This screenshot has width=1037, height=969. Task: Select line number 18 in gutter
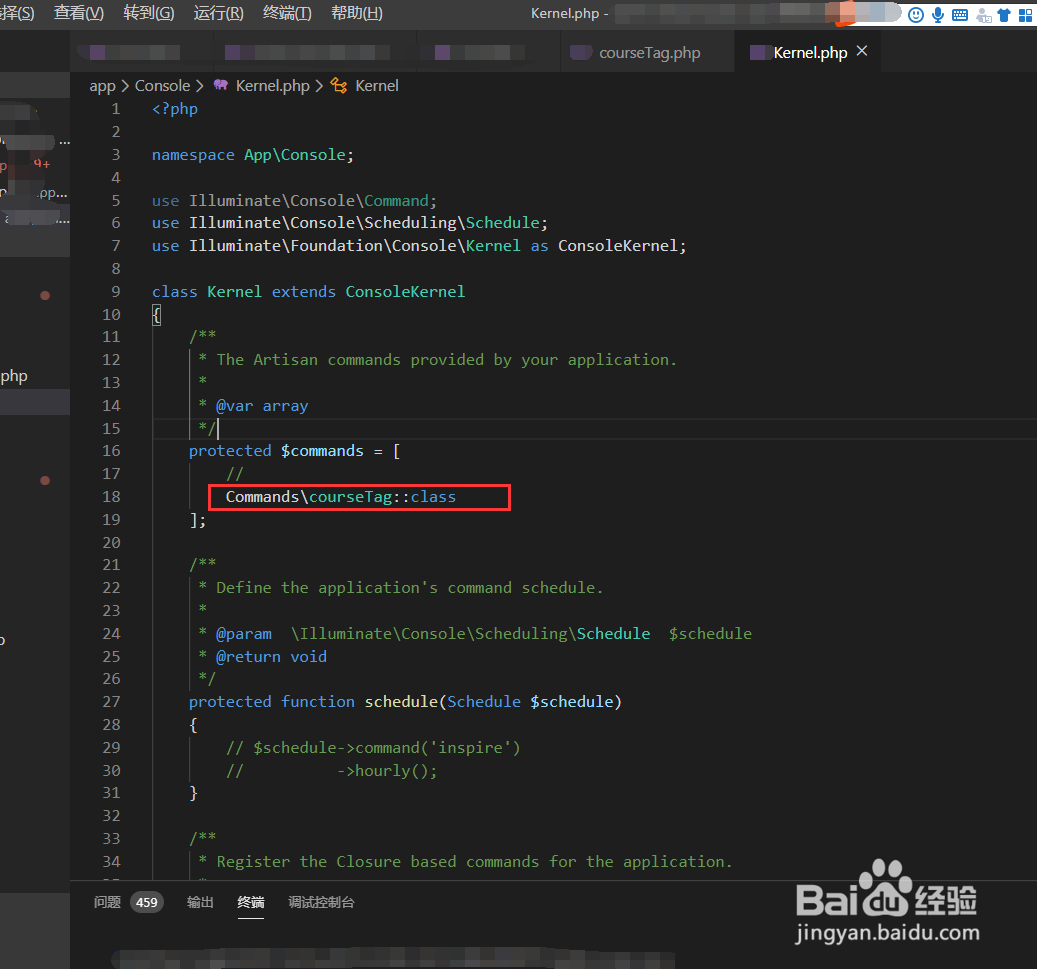[x=111, y=497]
